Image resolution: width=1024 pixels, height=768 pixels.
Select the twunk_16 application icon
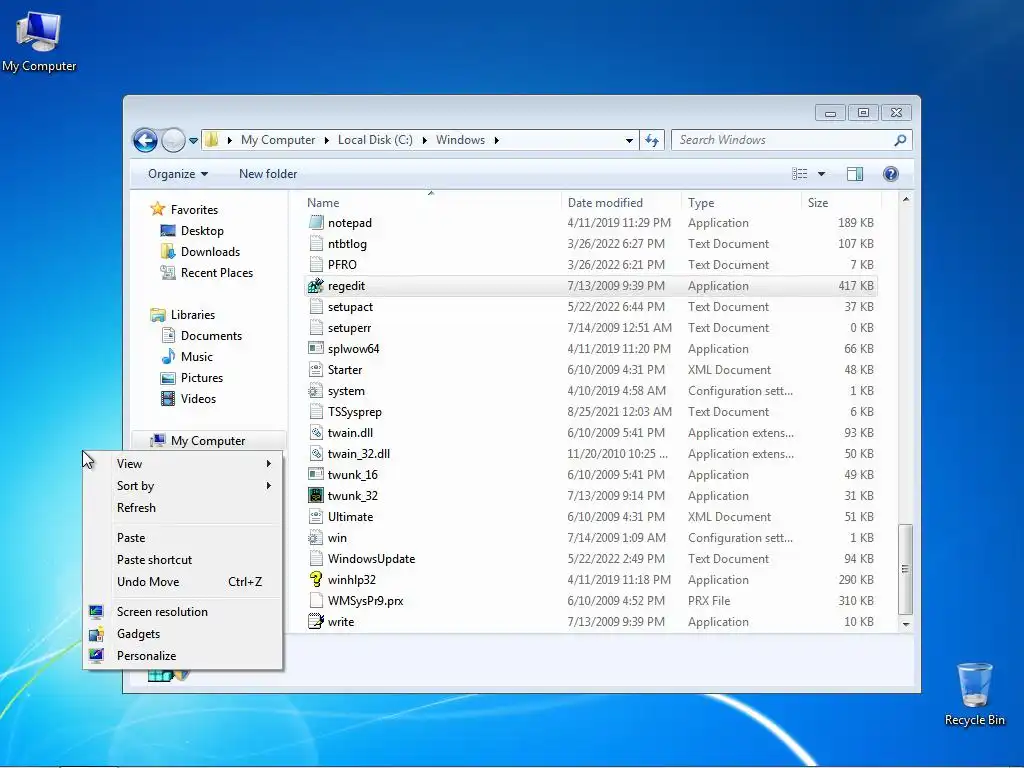[x=316, y=475]
